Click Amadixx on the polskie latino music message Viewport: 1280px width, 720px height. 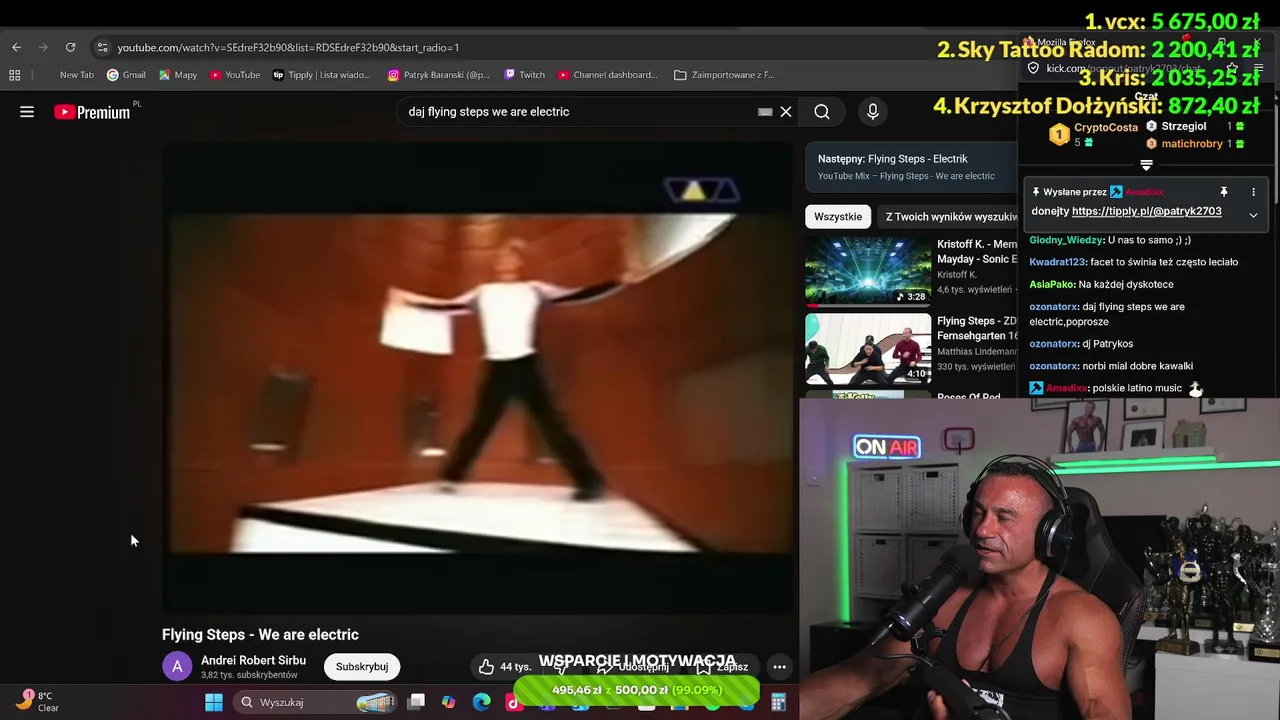(x=1066, y=388)
